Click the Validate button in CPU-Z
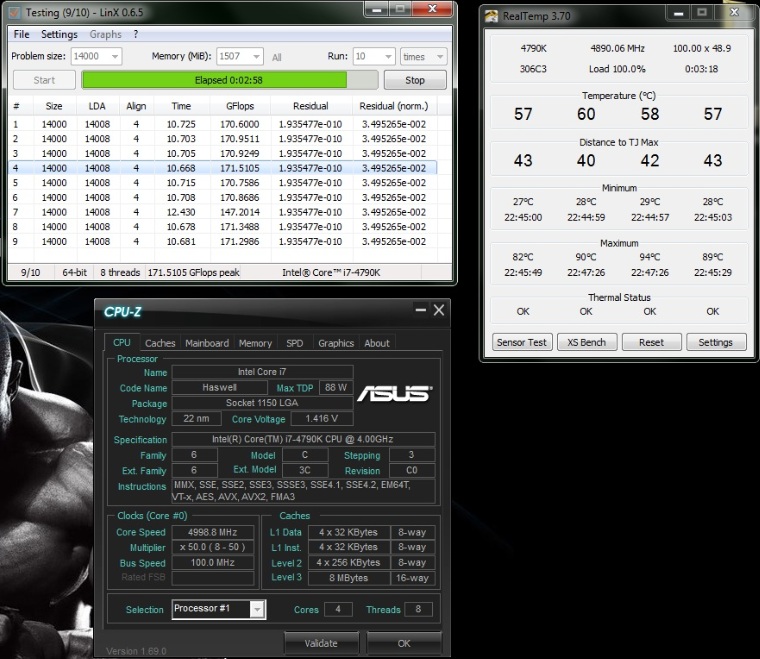Image resolution: width=760 pixels, height=659 pixels. tap(321, 643)
